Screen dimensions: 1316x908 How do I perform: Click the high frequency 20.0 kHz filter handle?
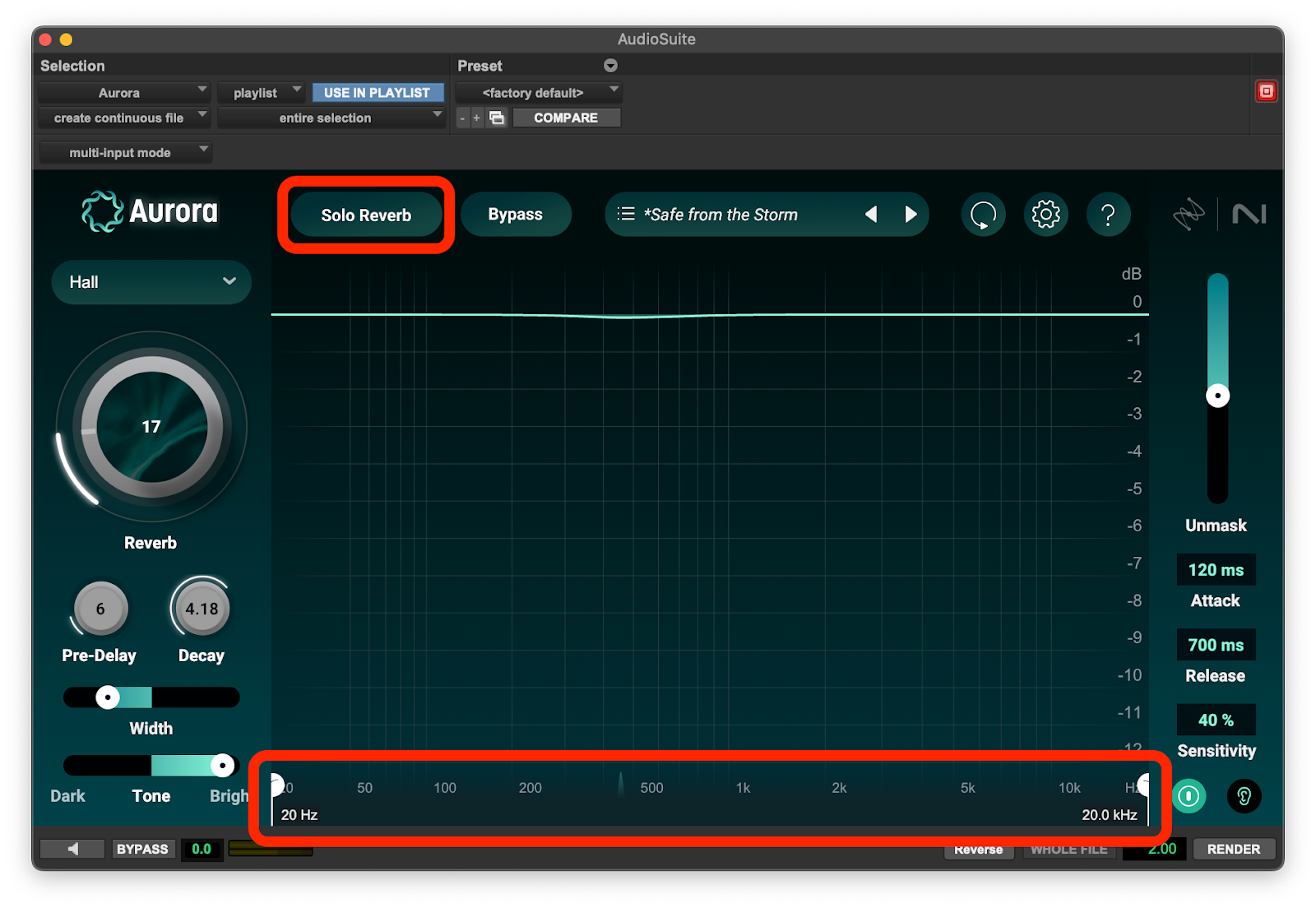(1144, 786)
